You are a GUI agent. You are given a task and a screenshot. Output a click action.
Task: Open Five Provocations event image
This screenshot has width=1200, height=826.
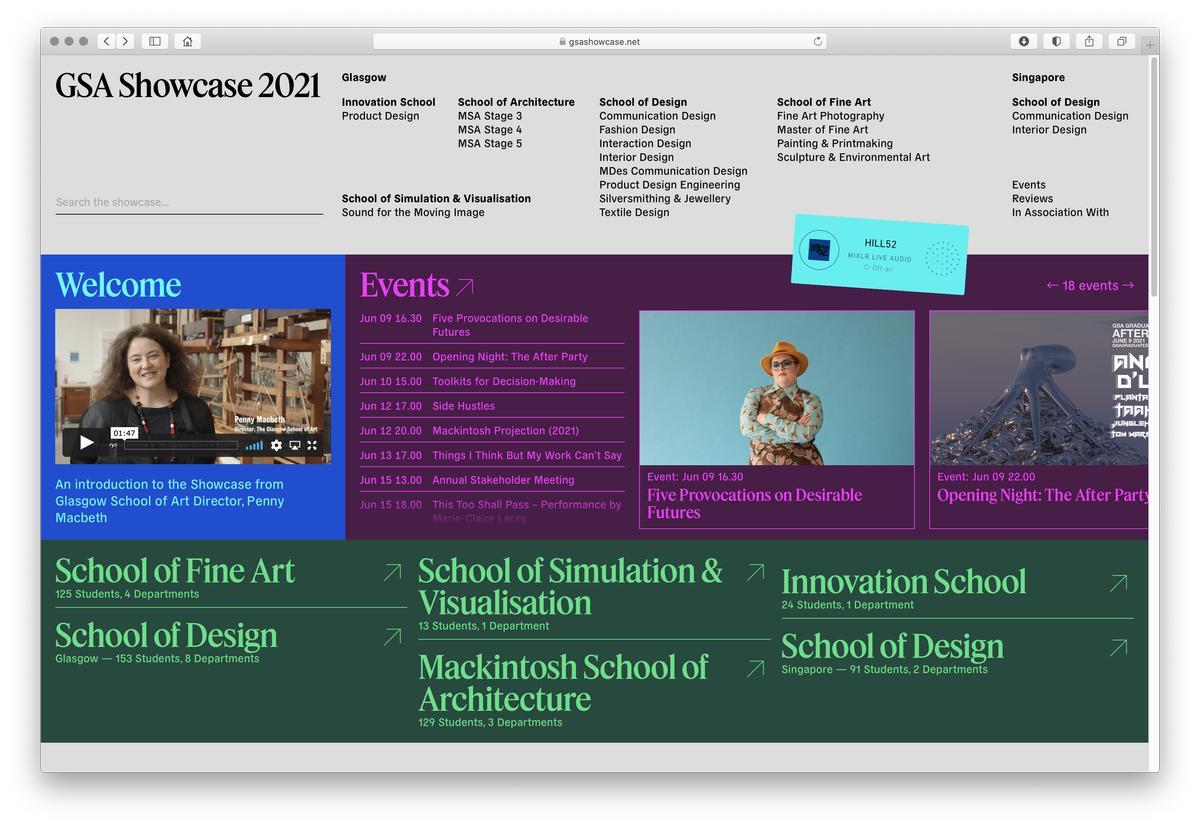coord(777,388)
